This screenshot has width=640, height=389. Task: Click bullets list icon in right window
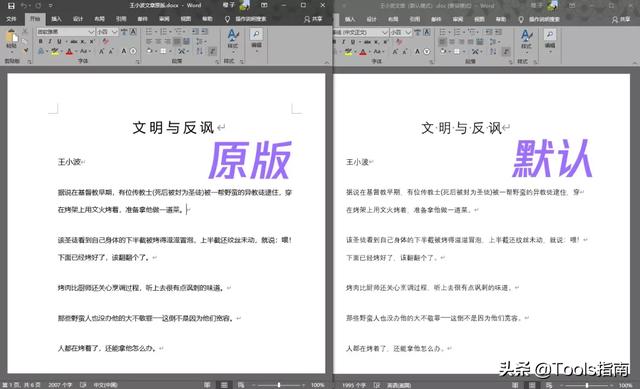coord(444,32)
